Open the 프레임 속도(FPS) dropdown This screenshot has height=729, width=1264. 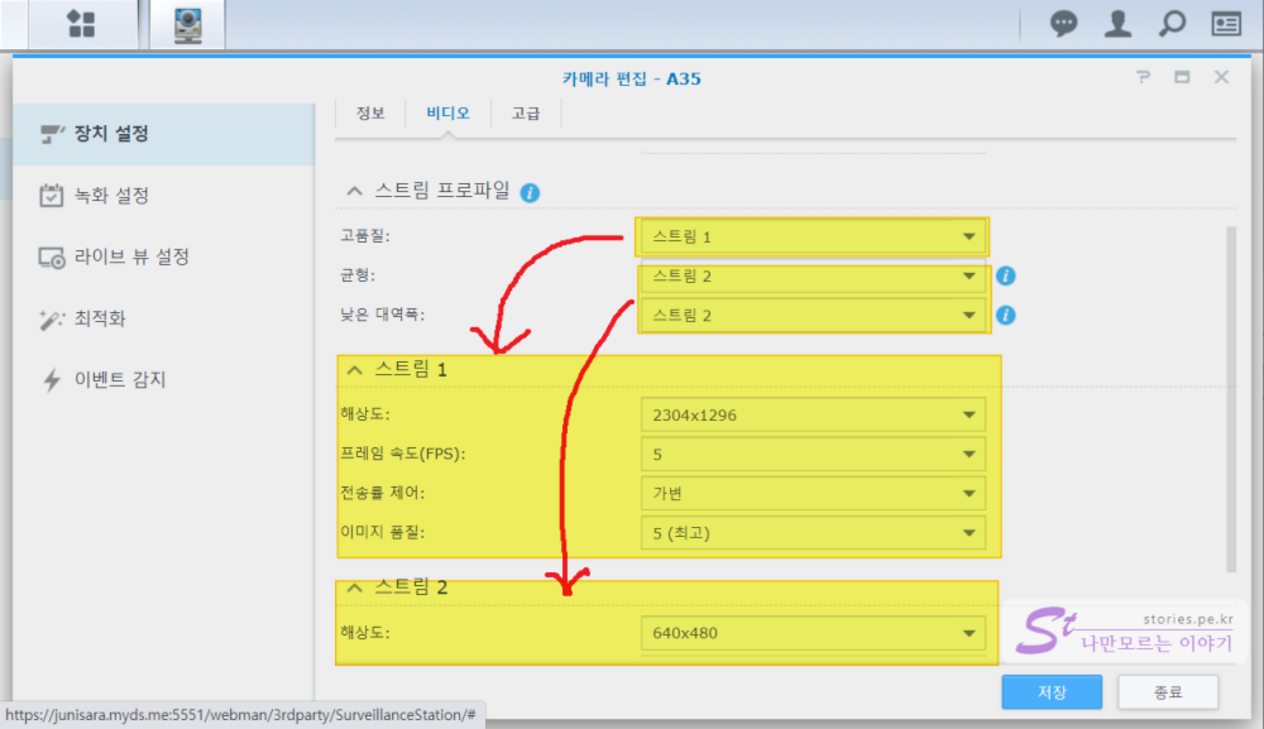812,454
